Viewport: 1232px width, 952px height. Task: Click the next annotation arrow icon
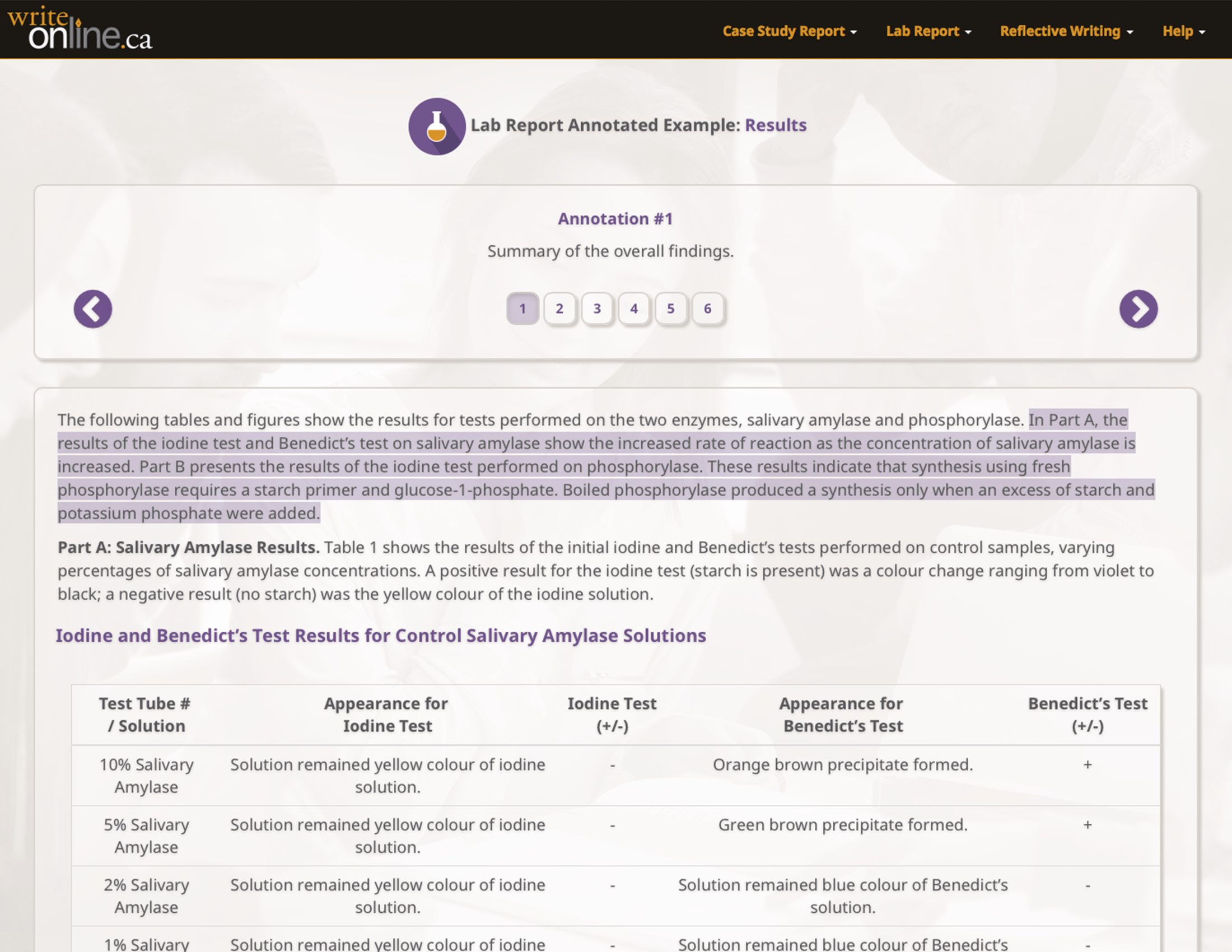(x=1138, y=309)
